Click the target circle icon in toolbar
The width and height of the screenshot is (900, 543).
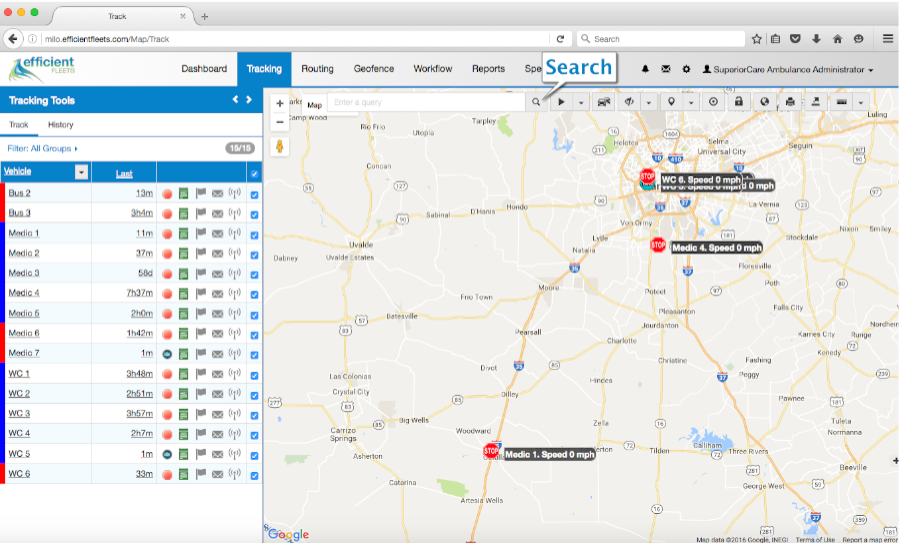713,102
